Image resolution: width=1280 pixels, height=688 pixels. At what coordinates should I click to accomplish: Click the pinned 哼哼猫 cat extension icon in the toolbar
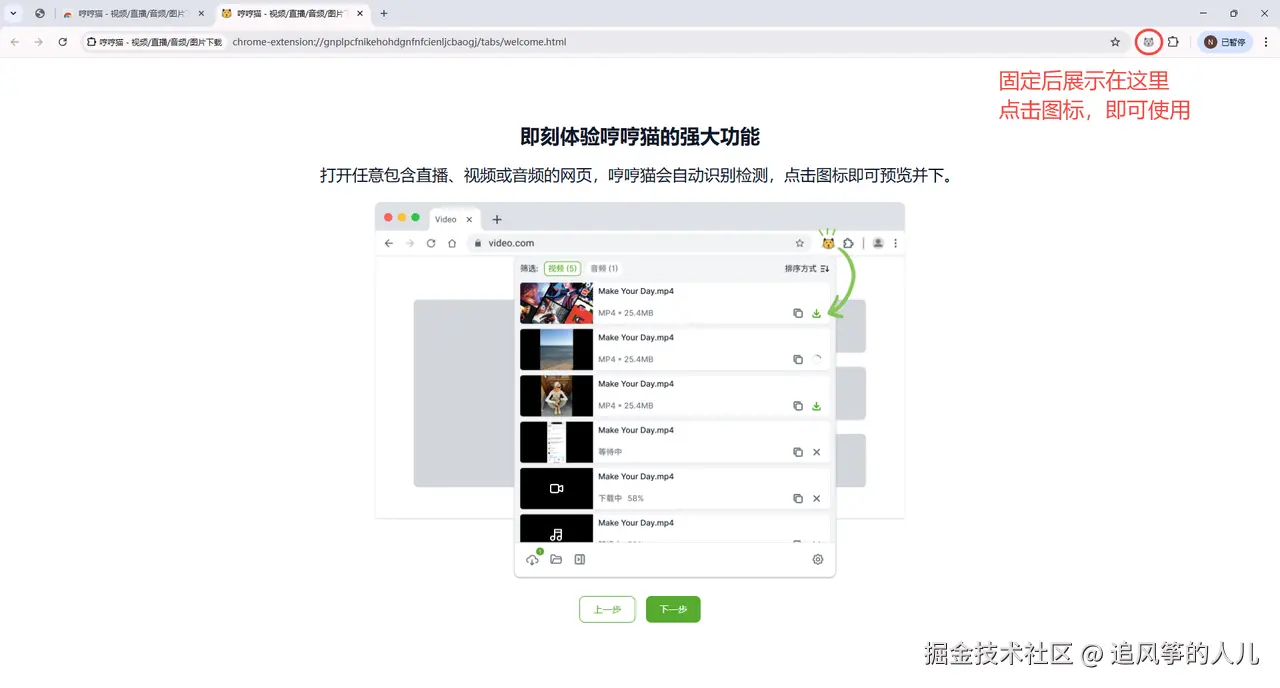point(1149,42)
